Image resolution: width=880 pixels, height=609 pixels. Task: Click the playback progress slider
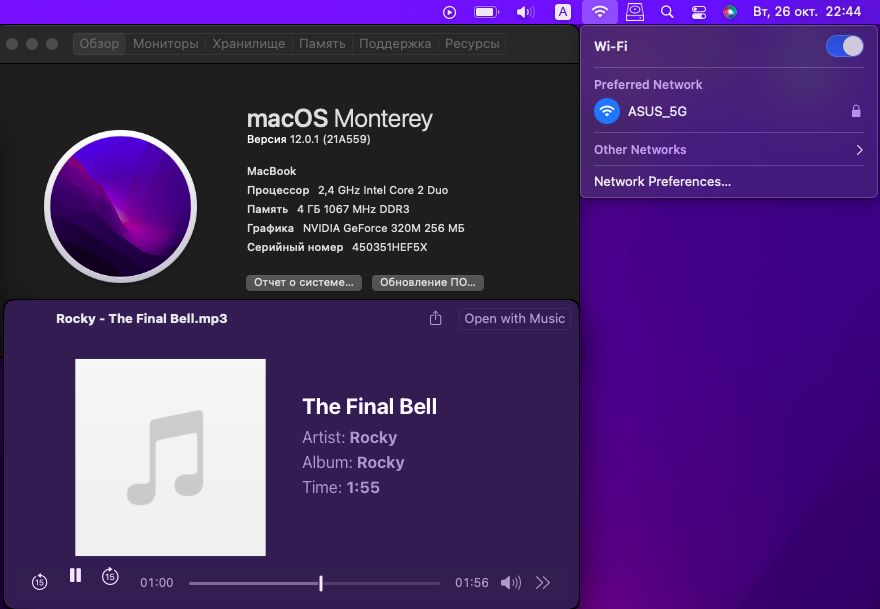pos(314,583)
